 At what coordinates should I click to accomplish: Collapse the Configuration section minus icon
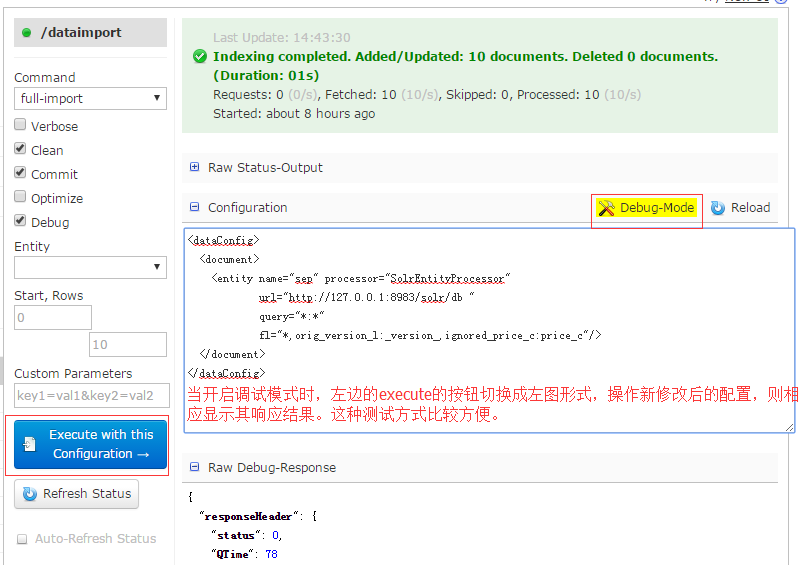(x=195, y=207)
